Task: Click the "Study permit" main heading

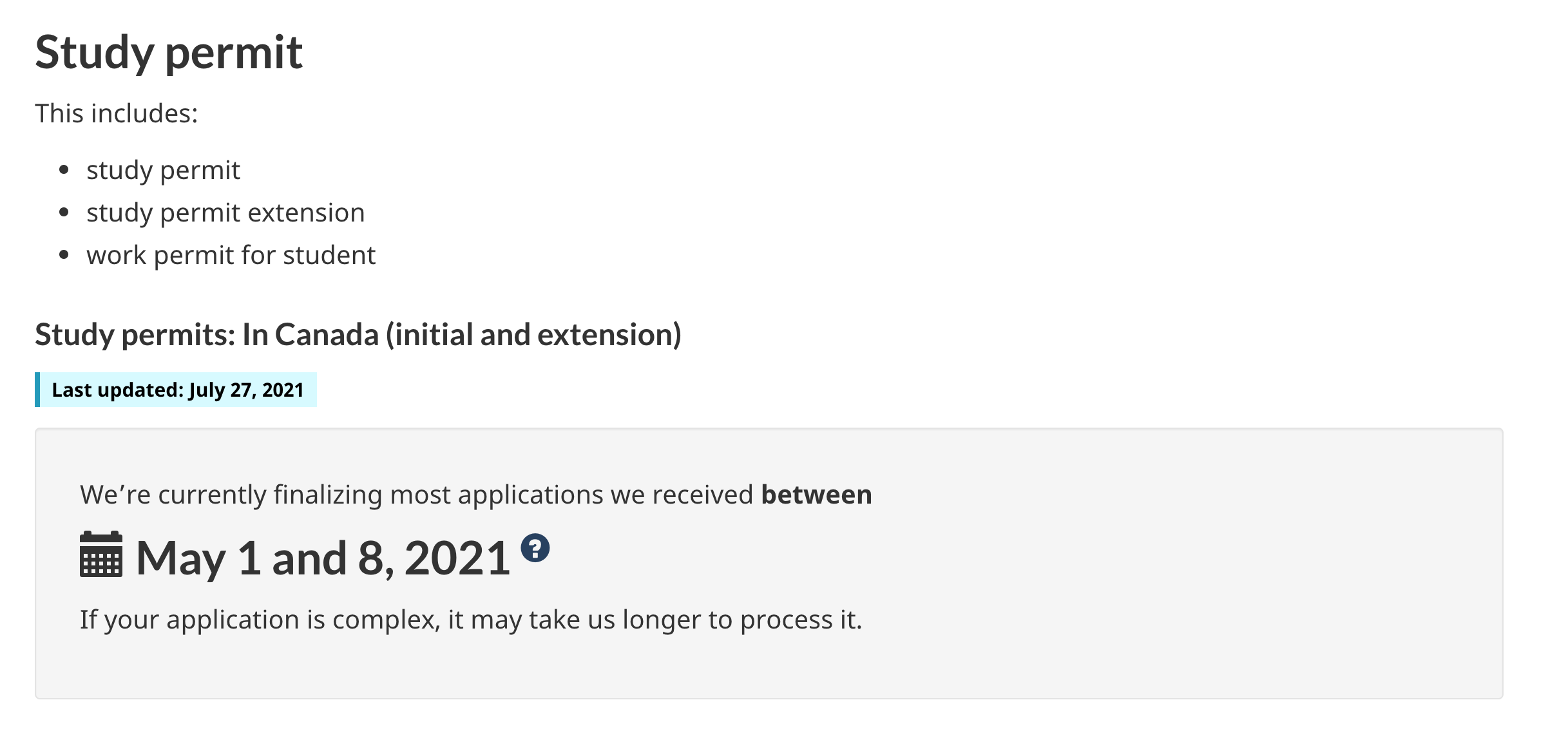Action: pyautogui.click(x=169, y=52)
